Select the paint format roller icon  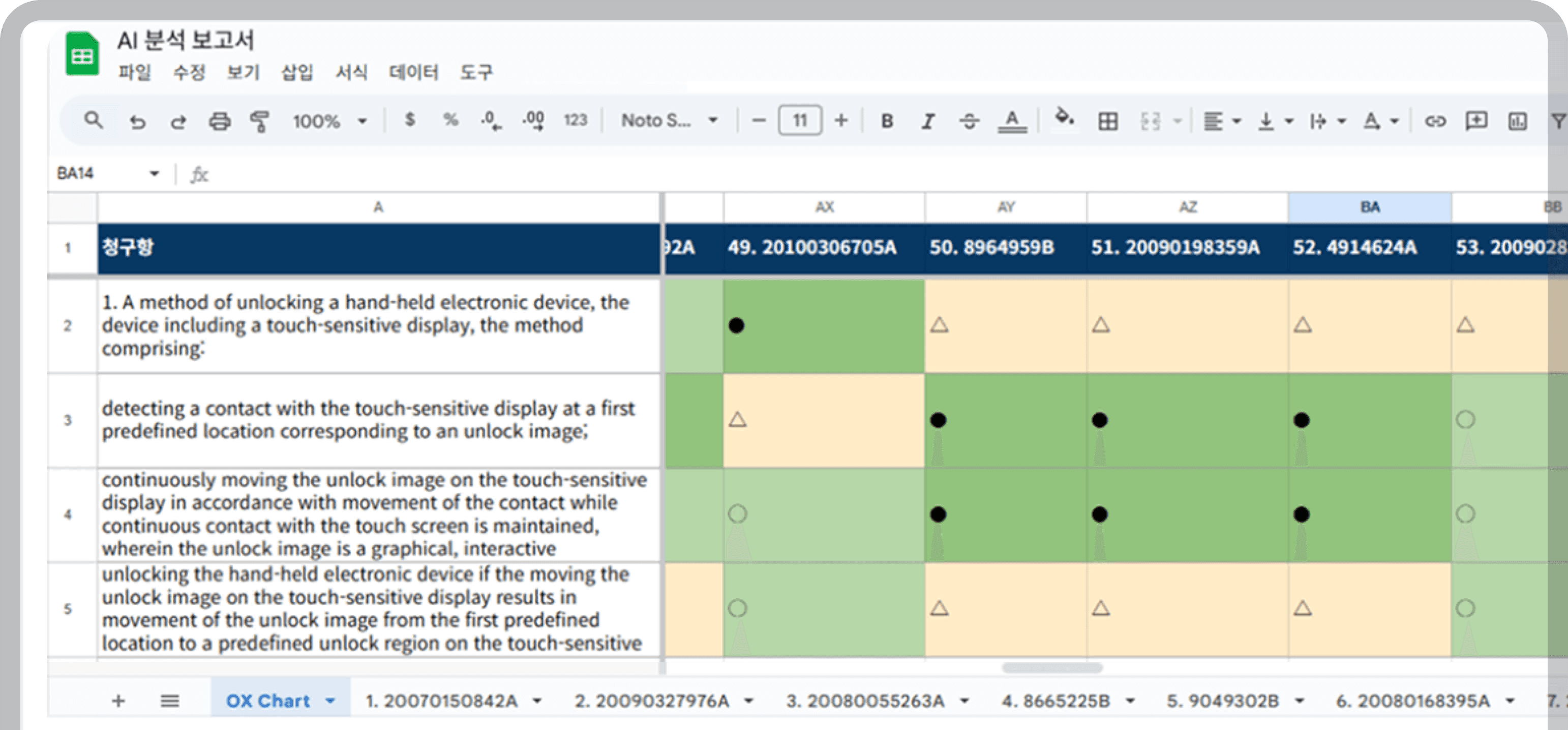pyautogui.click(x=260, y=121)
